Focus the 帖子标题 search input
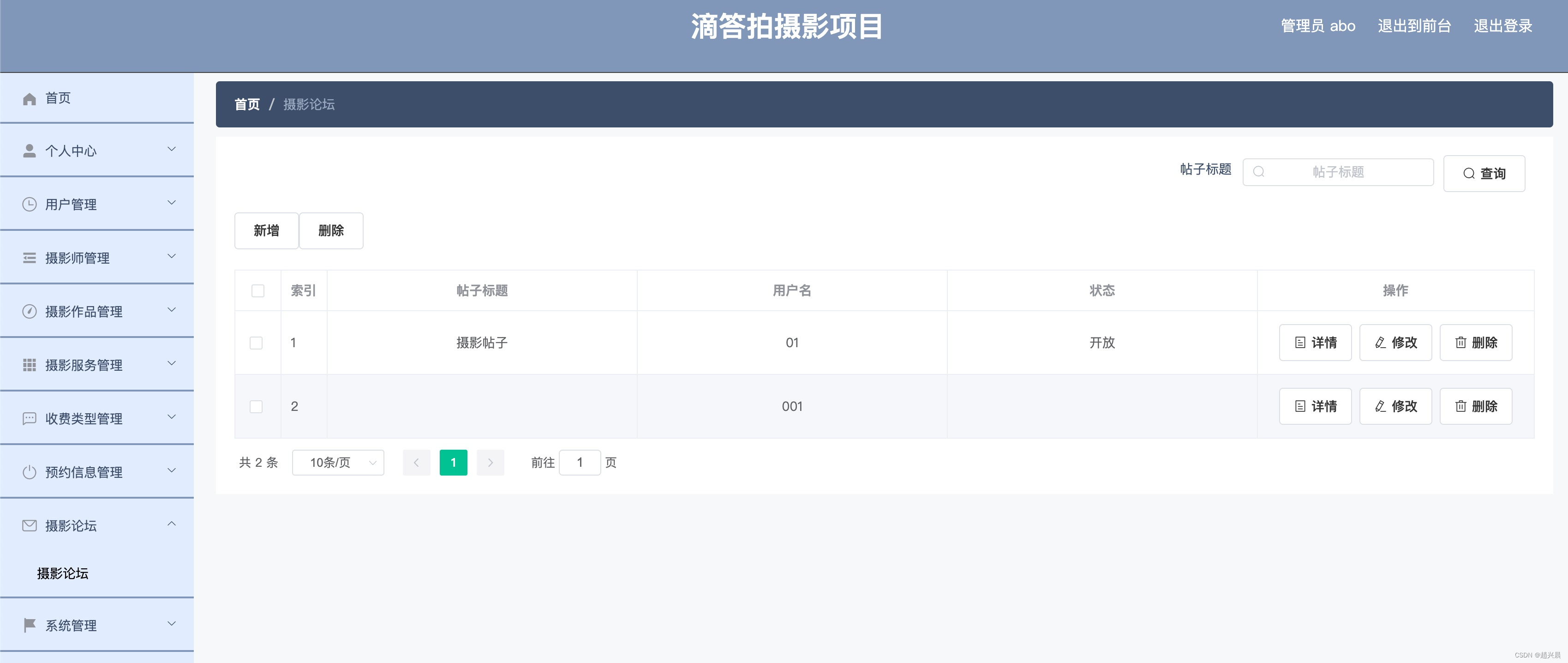1568x663 pixels. click(x=1338, y=172)
